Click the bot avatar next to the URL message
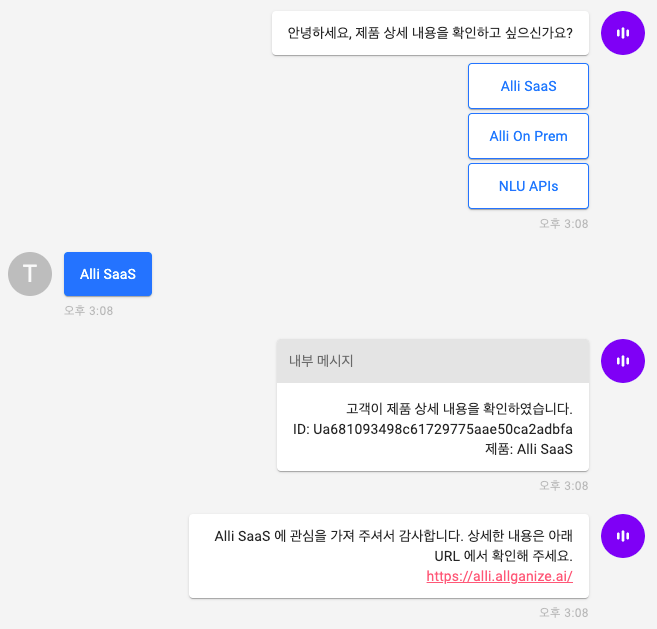This screenshot has height=629, width=657. click(x=623, y=536)
